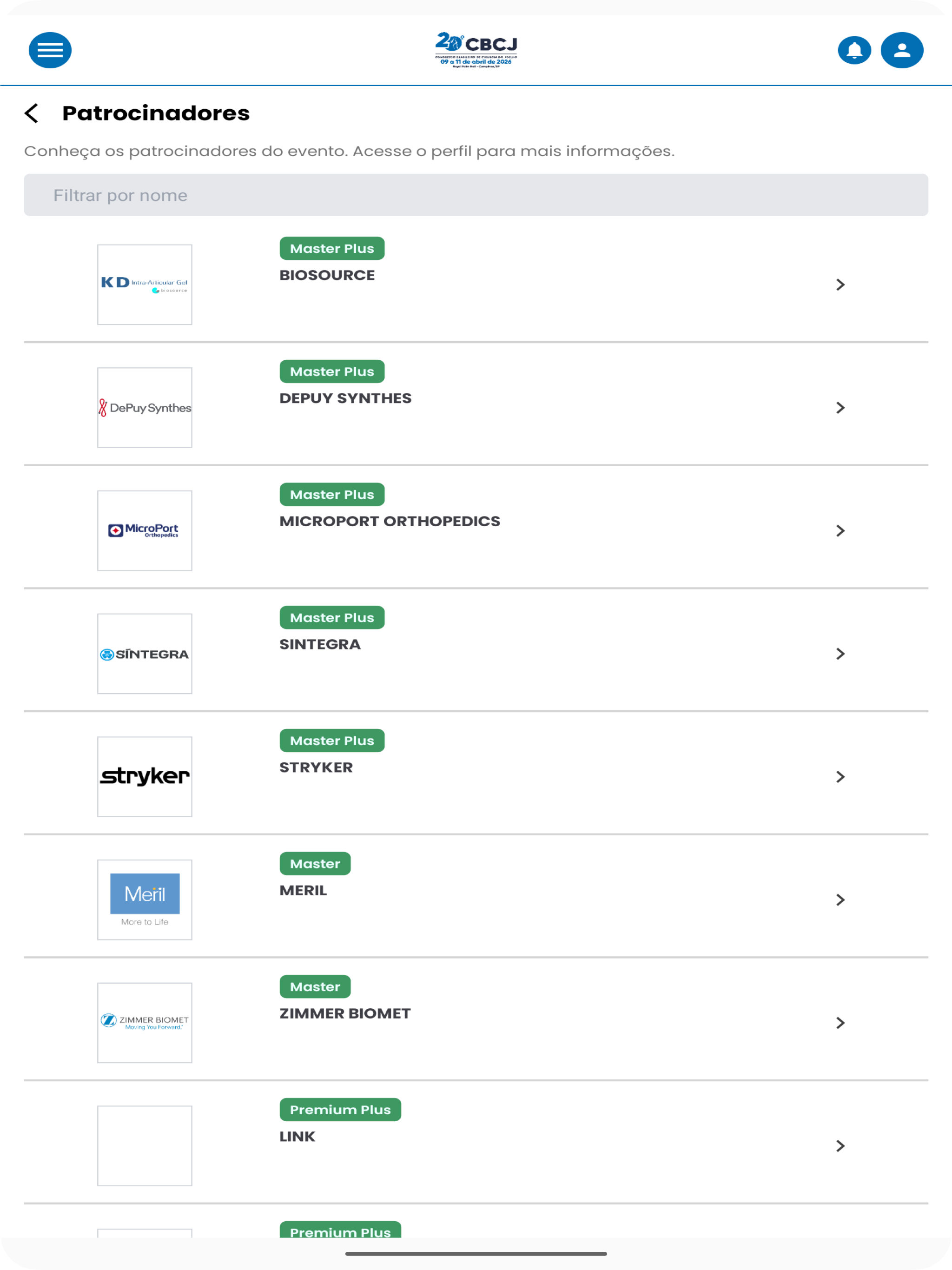Image resolution: width=952 pixels, height=1270 pixels.
Task: Click Master badge above MERIL
Action: [x=315, y=864]
